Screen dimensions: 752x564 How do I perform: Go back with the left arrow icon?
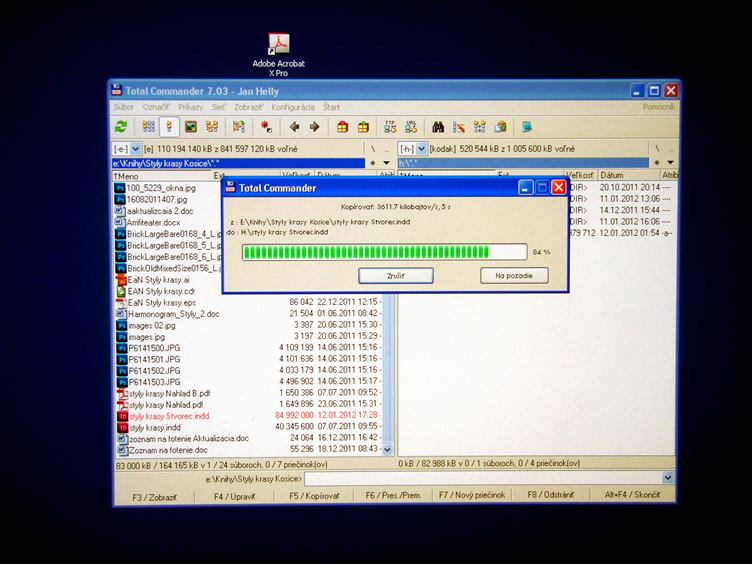pos(294,127)
